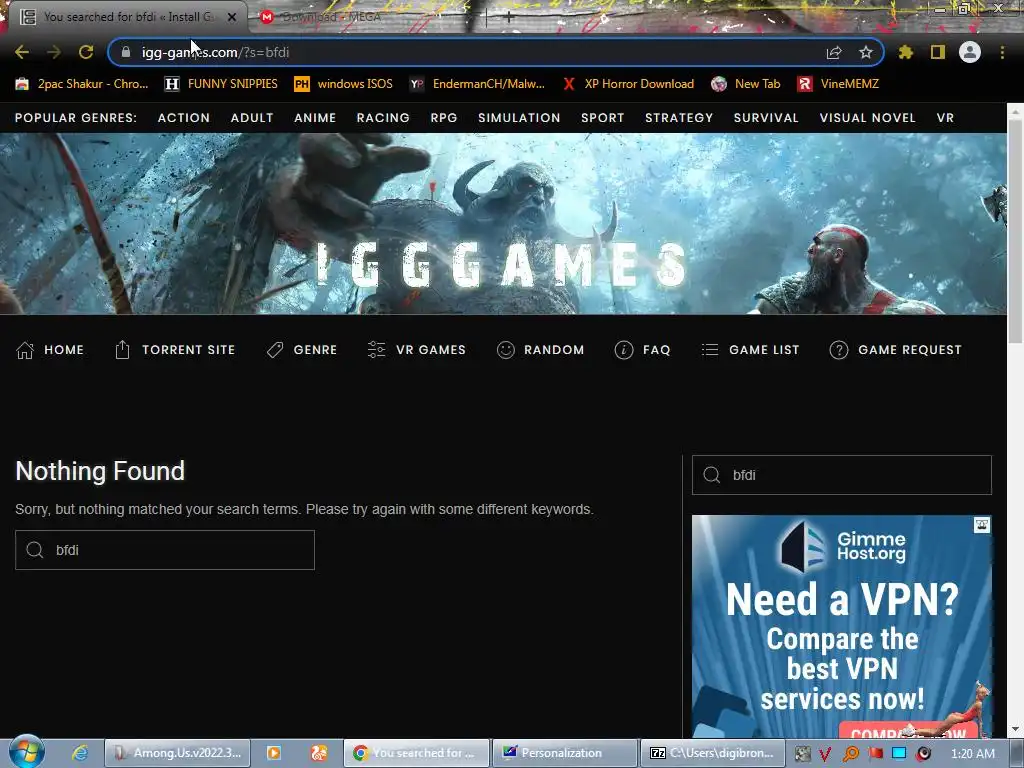This screenshot has height=768, width=1024.
Task: Click the address bar URL
Action: click(x=216, y=52)
